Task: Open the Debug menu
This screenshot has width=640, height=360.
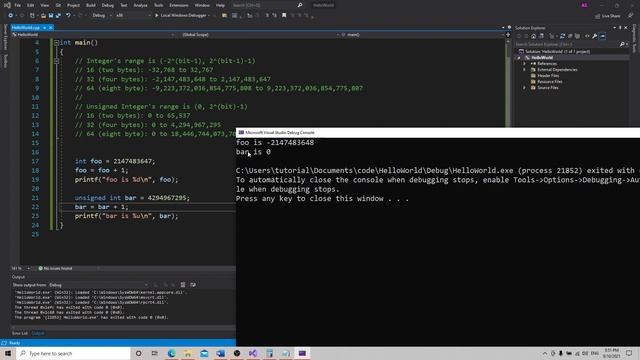Action: [108, 5]
